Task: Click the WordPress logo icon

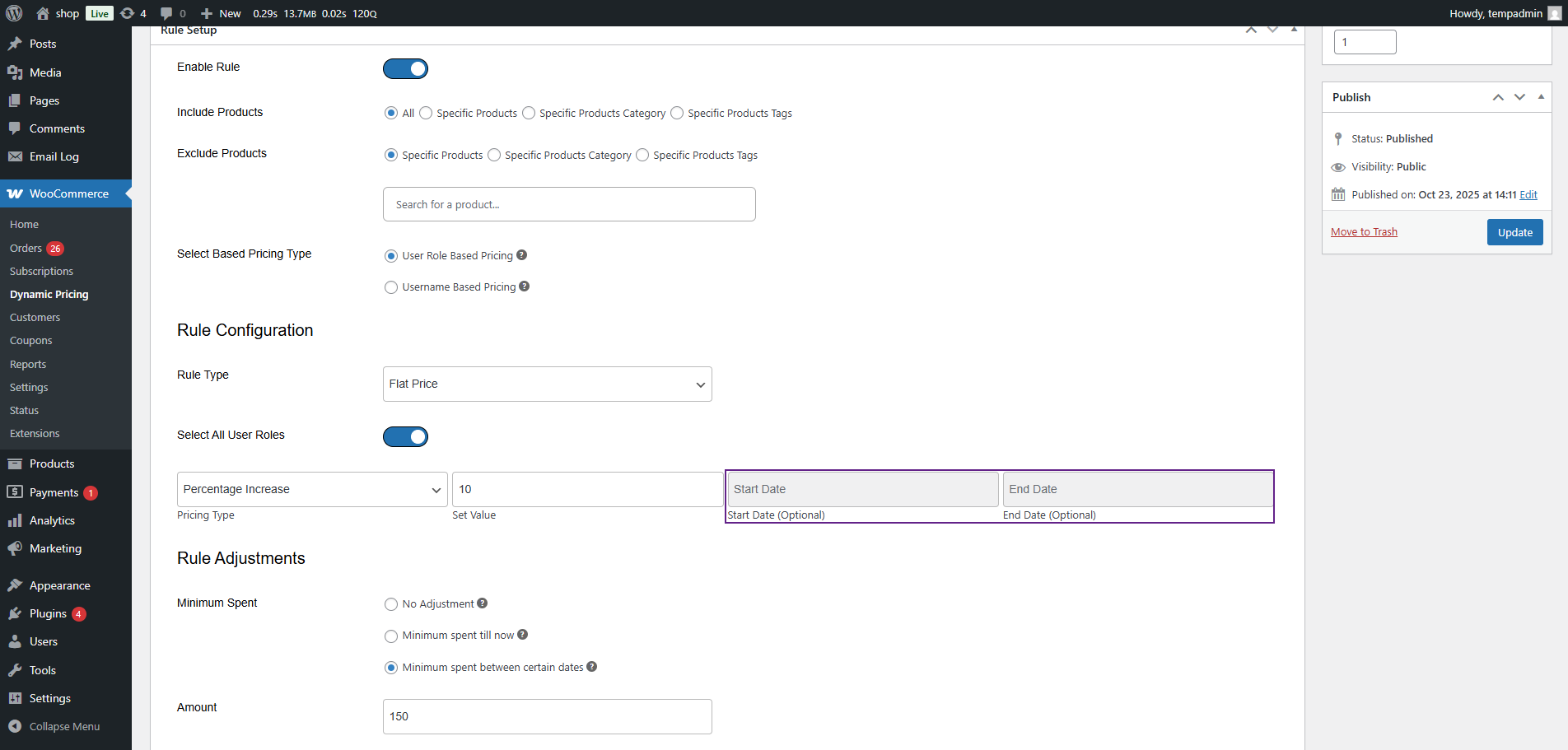Action: coord(14,13)
